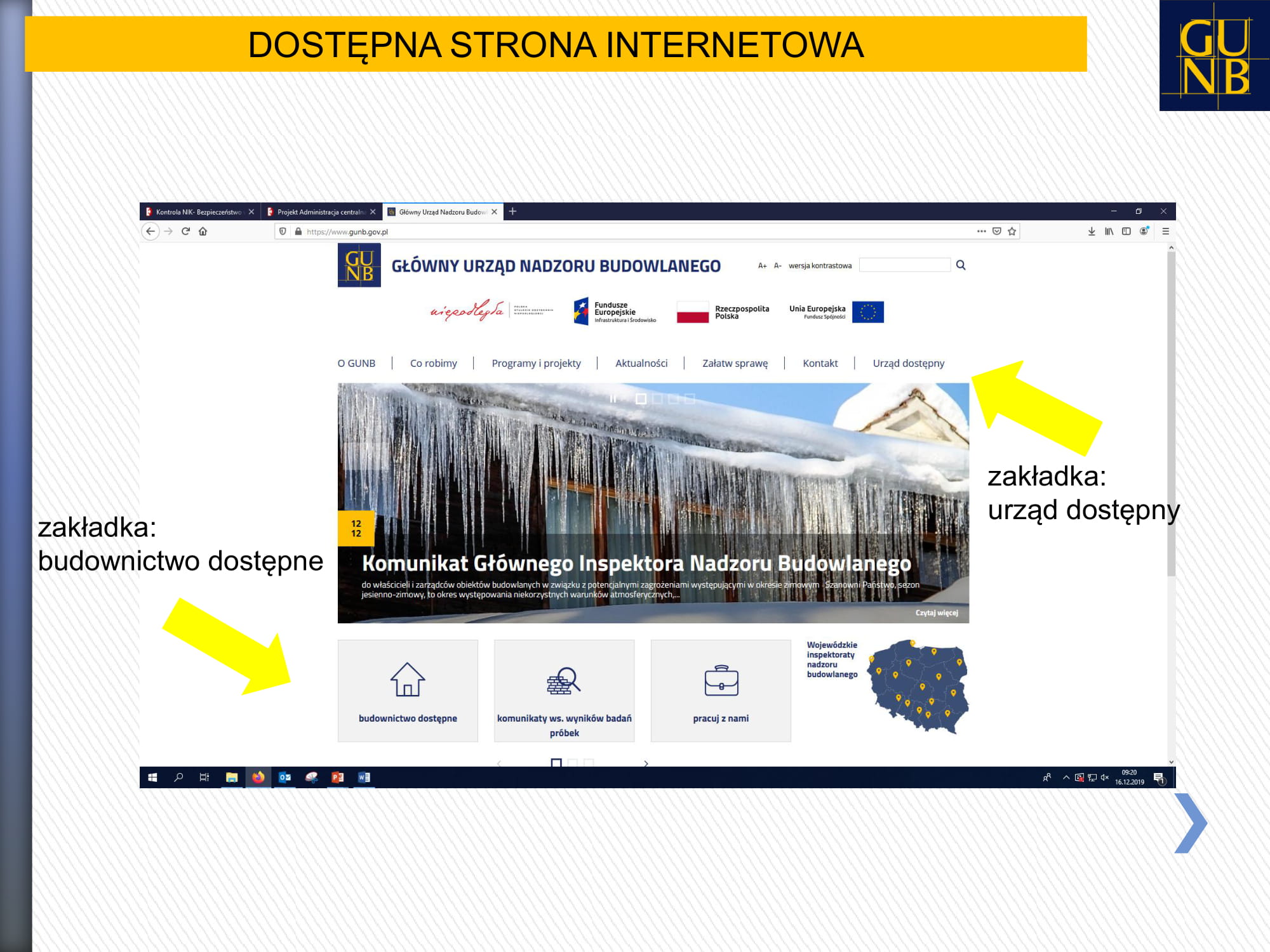
Task: Click the browser forward arrow
Action: (x=168, y=231)
